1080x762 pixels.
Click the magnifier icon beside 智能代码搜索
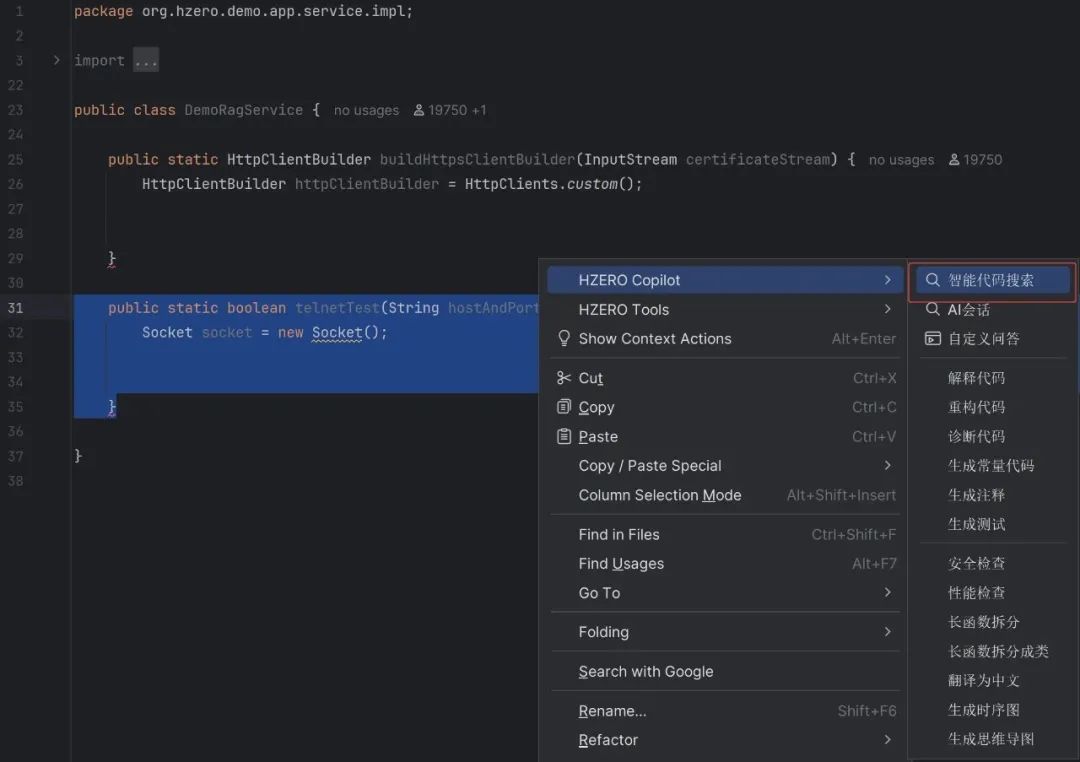(932, 281)
